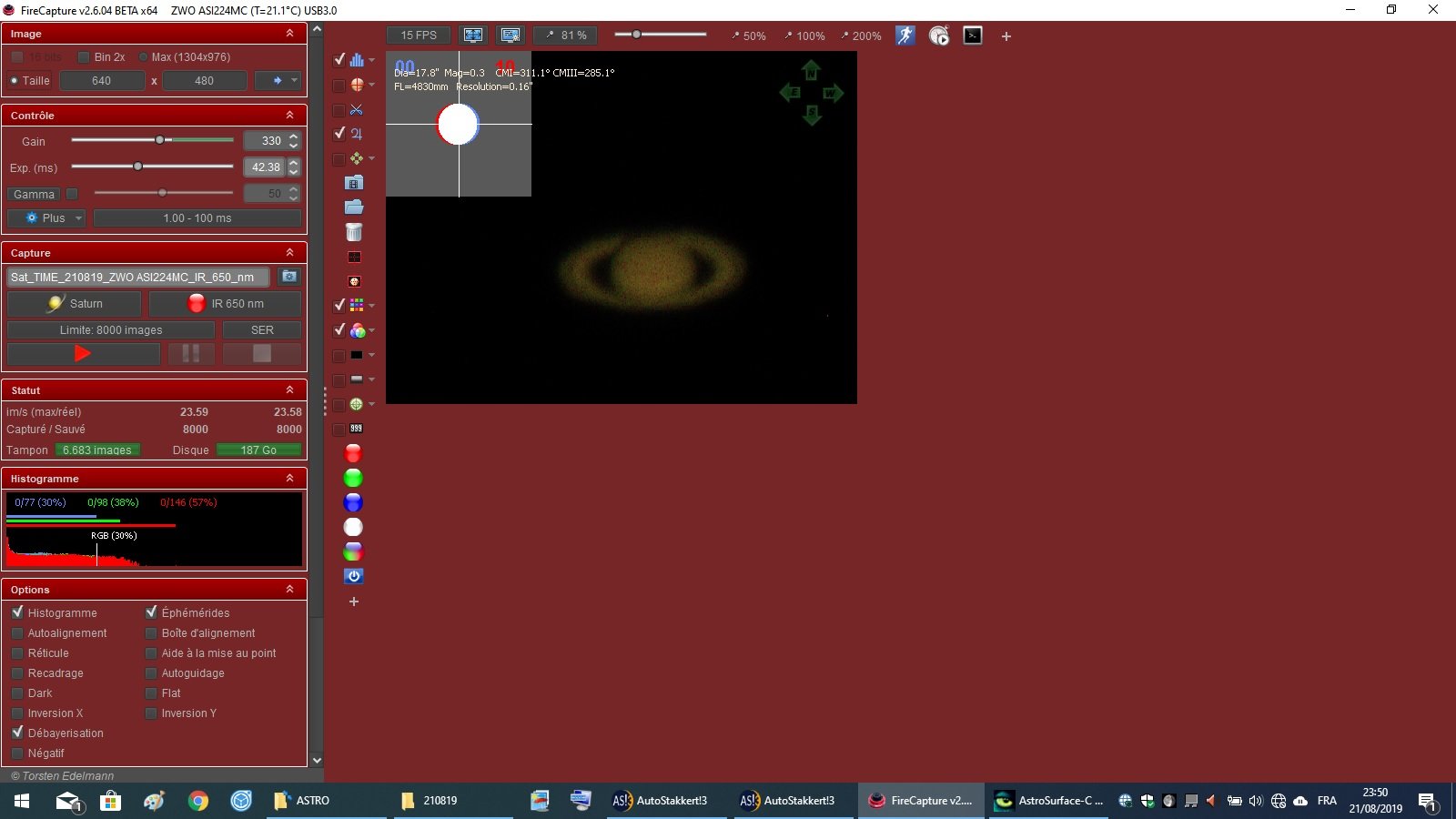The height and width of the screenshot is (819, 1456).
Task: Open the film capture folder icon
Action: 354,183
